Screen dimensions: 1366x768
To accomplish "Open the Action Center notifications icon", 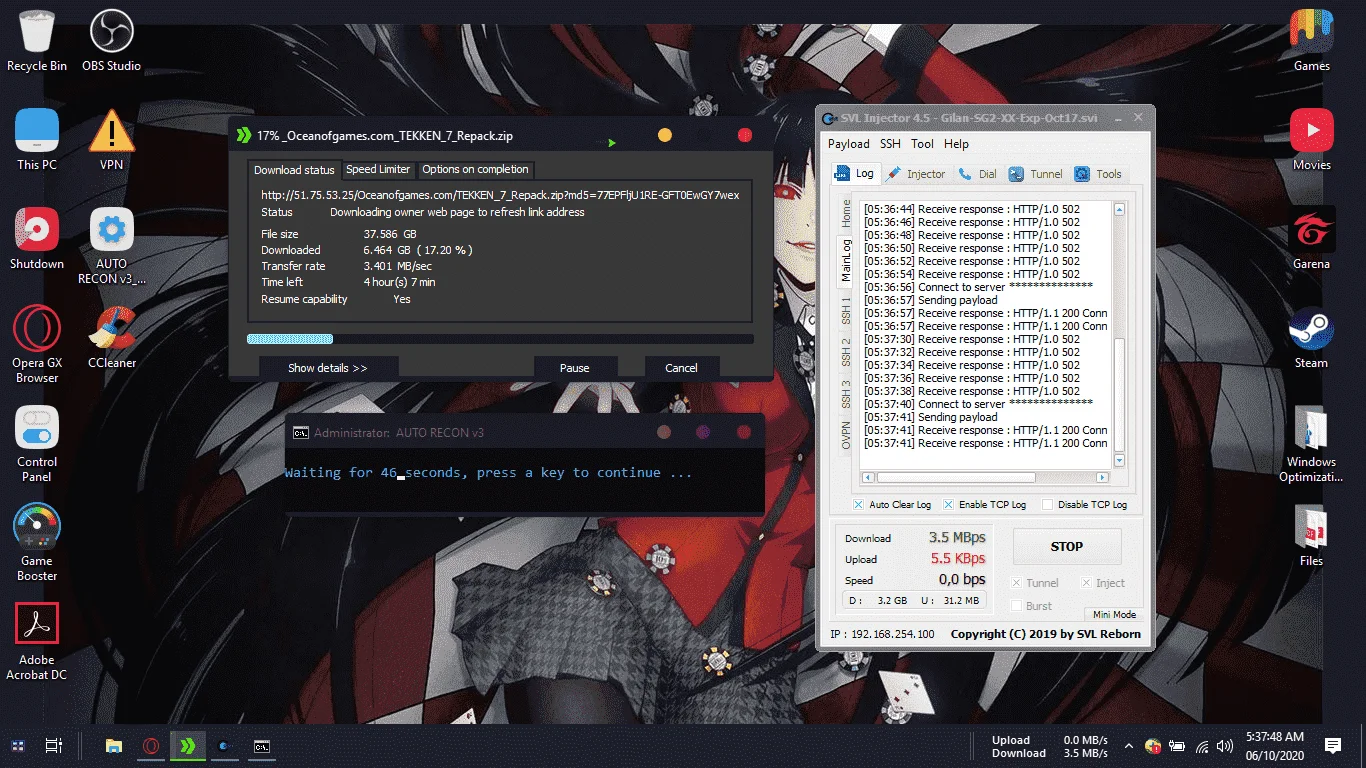I will click(x=1332, y=746).
